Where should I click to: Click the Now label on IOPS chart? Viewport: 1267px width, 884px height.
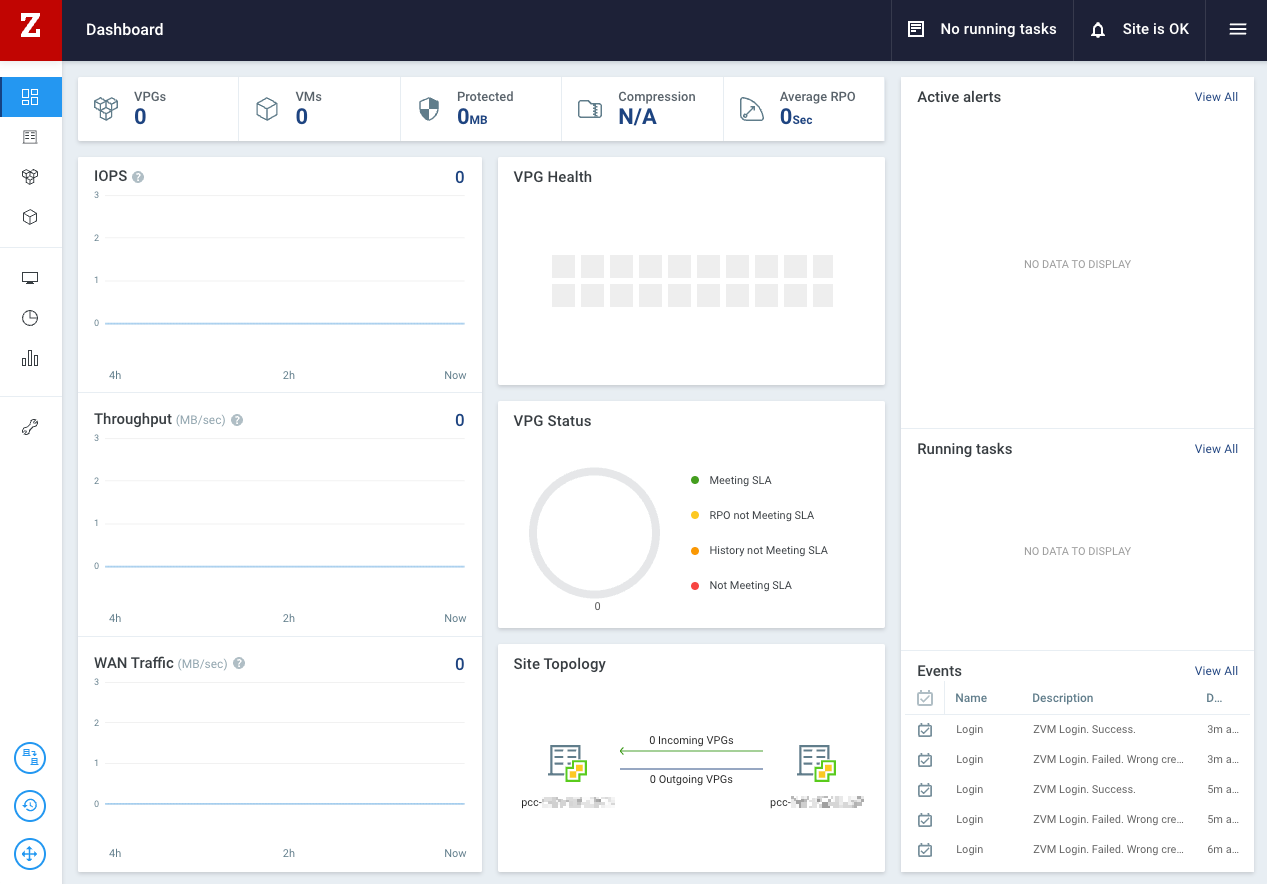pos(455,375)
